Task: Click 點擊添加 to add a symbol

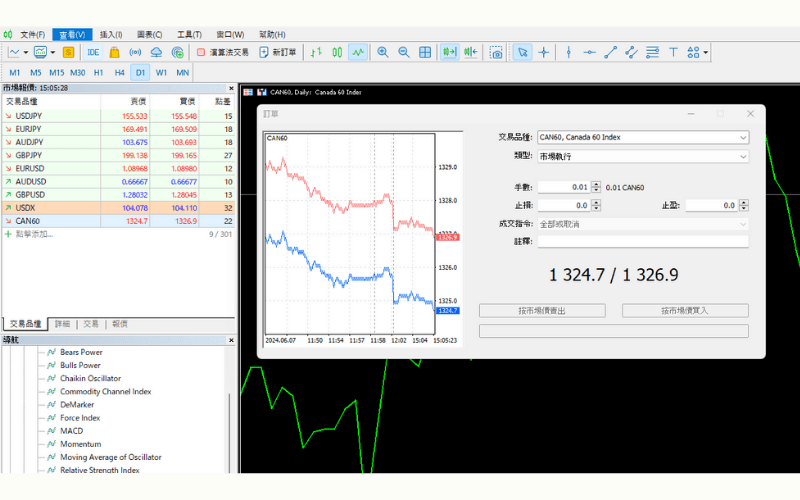Action: pos(34,234)
